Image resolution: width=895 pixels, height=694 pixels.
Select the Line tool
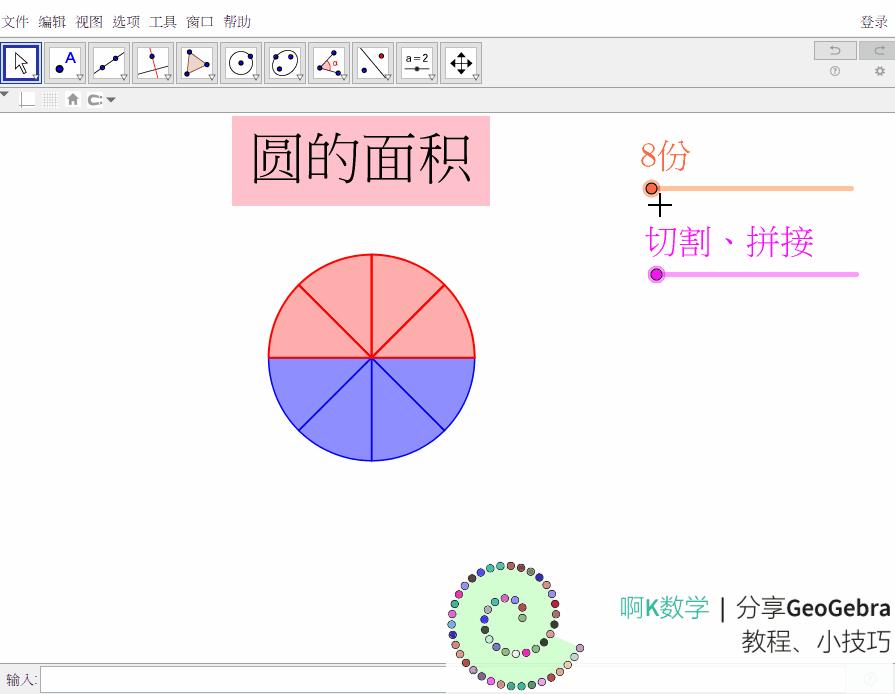tap(108, 61)
